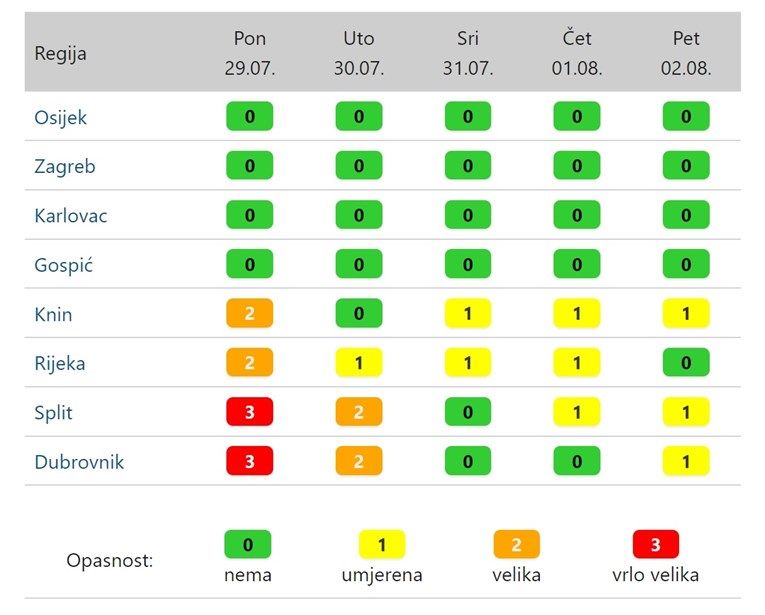Viewport: 765px width, 615px height.
Task: Open the Rijeka region link
Action: (60, 363)
